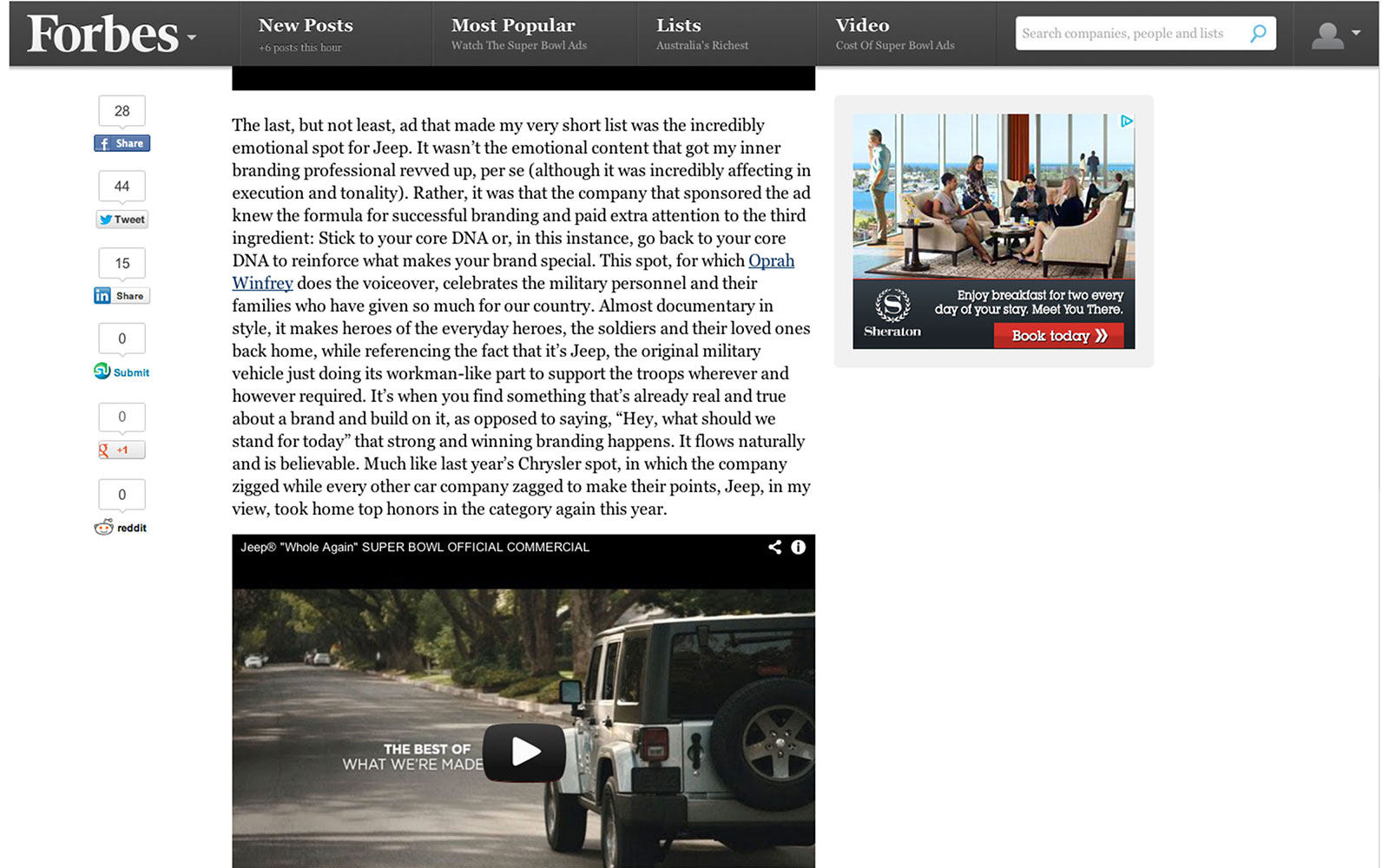
Task: Click the Facebook Share button
Action: pos(122,143)
